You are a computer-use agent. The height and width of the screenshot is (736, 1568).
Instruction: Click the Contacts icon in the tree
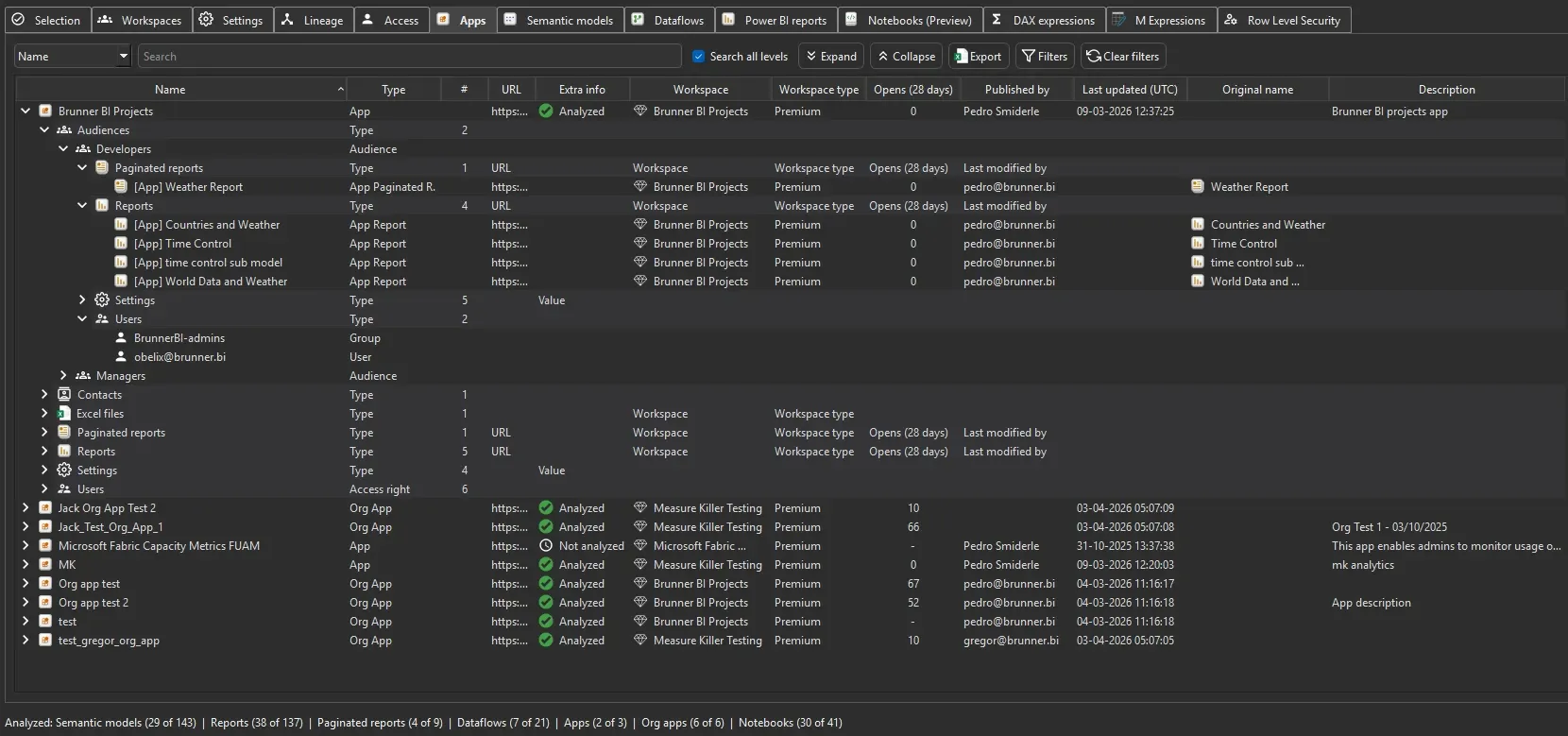click(64, 395)
